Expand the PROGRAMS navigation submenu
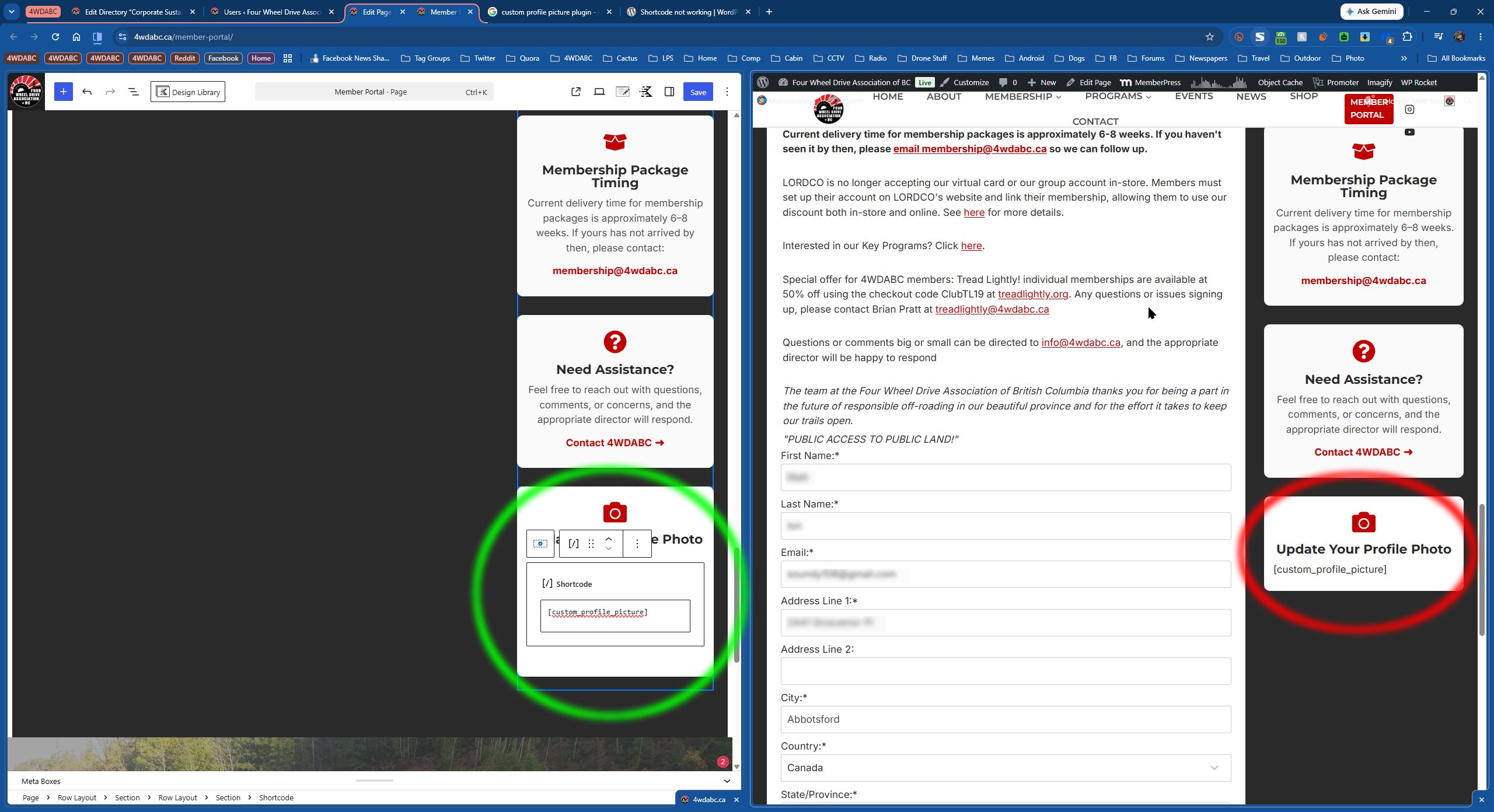 [x=1118, y=97]
